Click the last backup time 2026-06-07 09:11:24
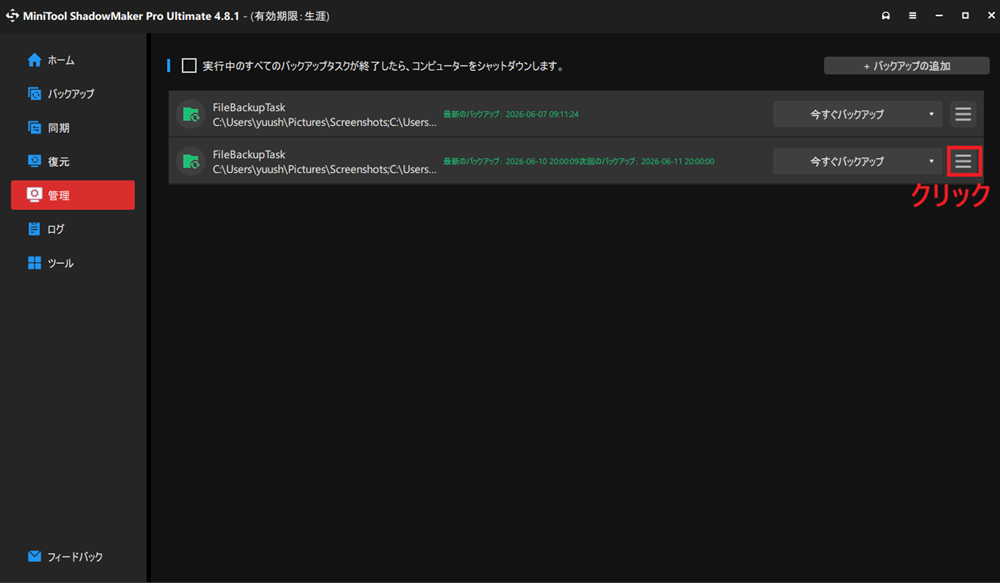The height and width of the screenshot is (583, 1000). [542, 114]
